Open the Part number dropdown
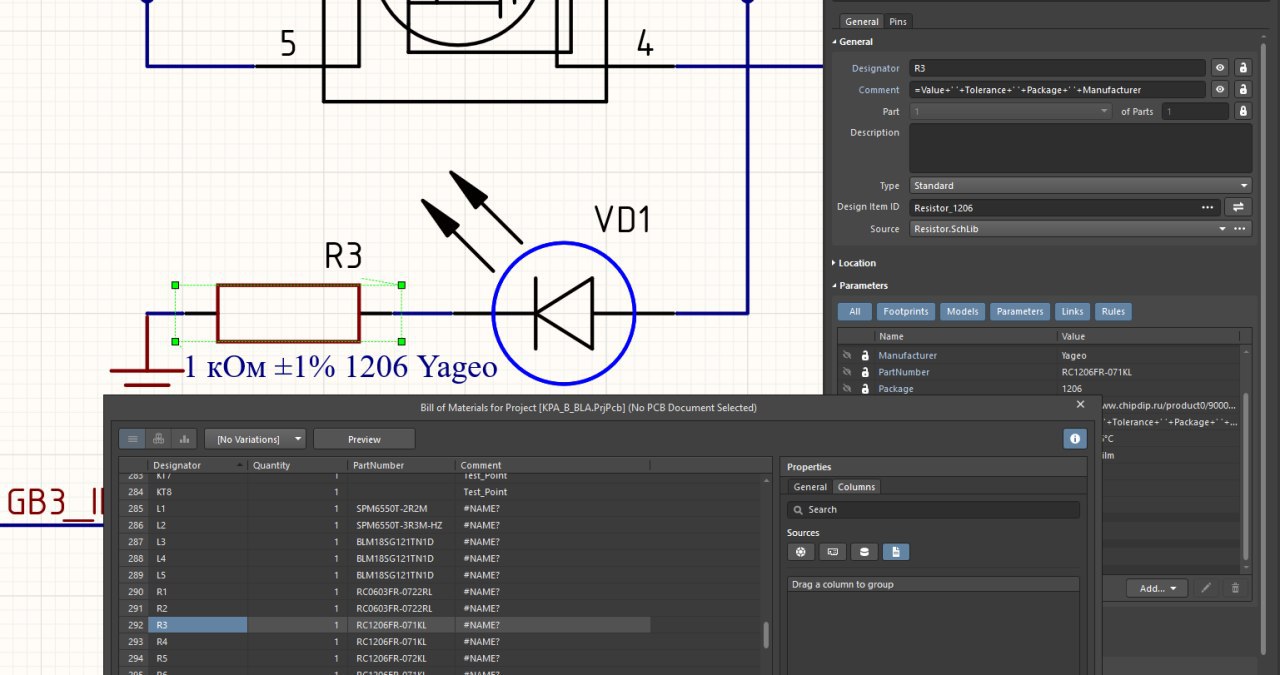Image resolution: width=1280 pixels, height=675 pixels. tap(1010, 112)
